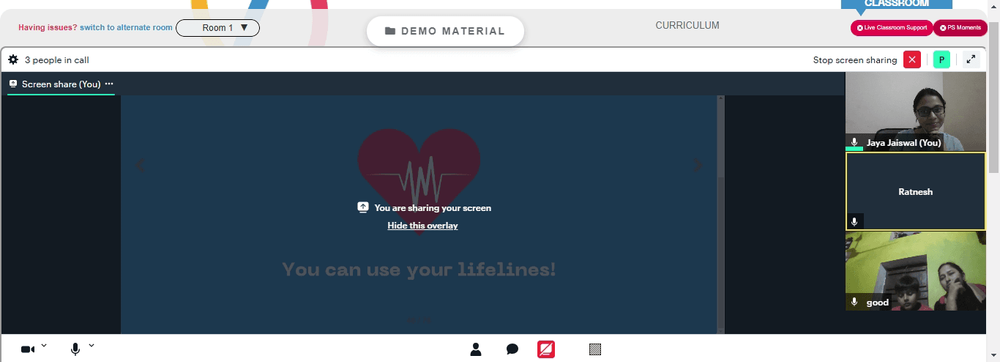Image resolution: width=1000 pixels, height=362 pixels.
Task: Open the CURRICULUM tab
Action: [688, 25]
